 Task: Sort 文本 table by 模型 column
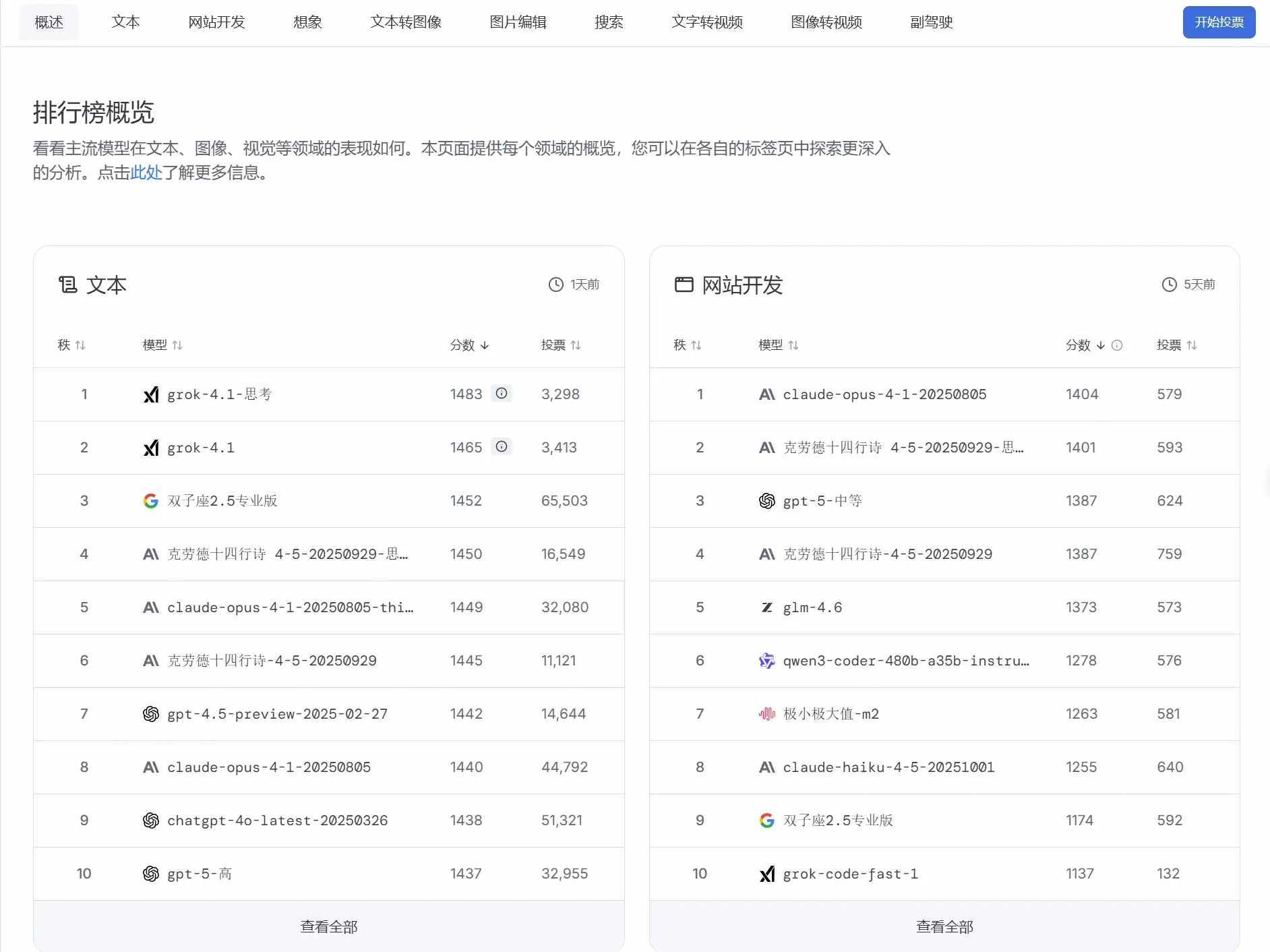point(162,345)
